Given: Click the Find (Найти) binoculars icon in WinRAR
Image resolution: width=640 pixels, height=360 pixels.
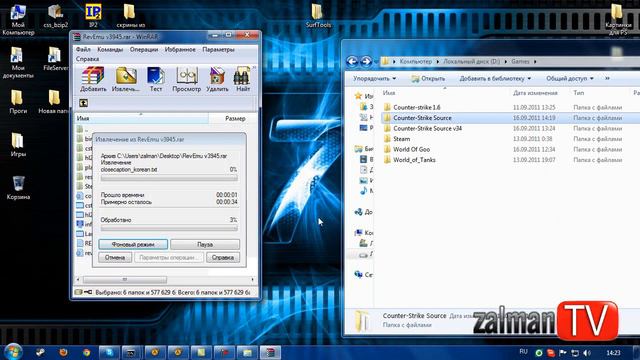Looking at the screenshot, I should 242,79.
